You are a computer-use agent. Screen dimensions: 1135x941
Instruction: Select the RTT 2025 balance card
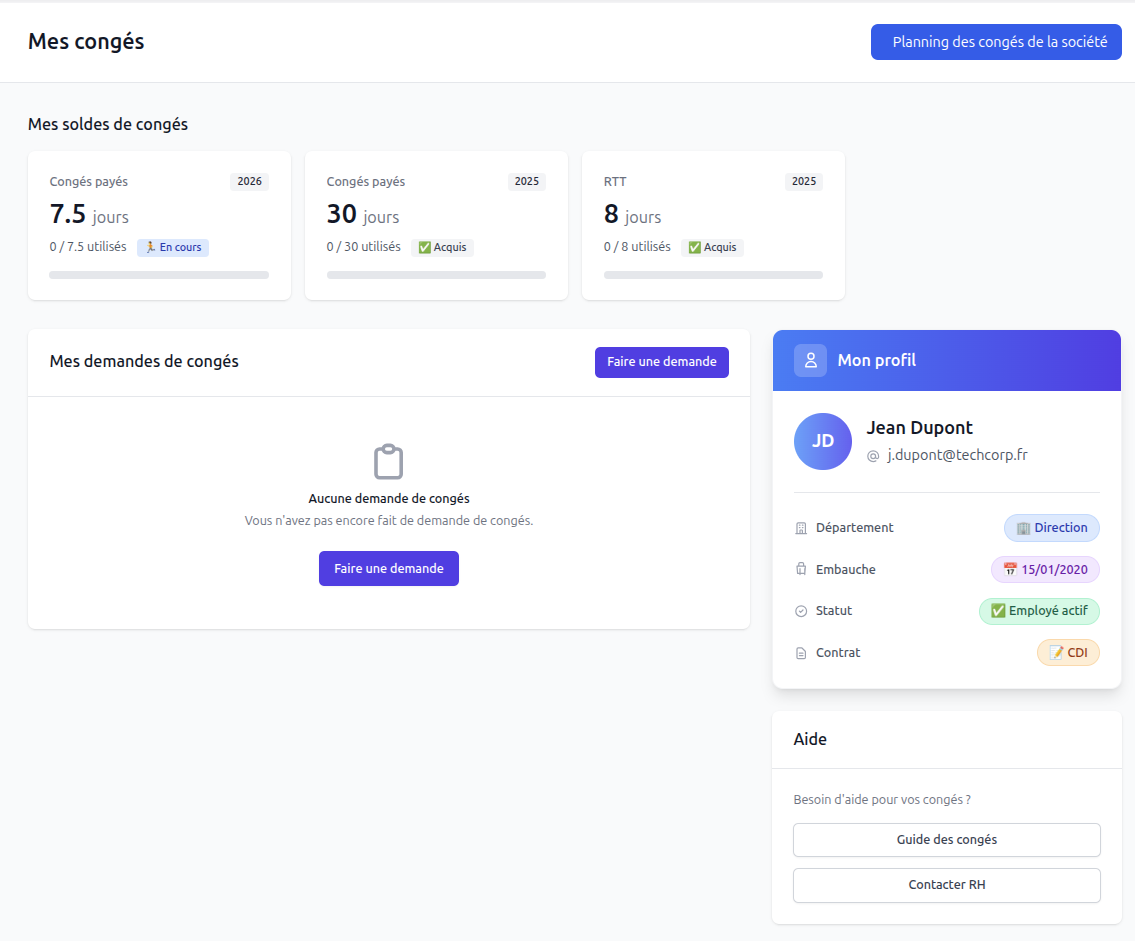point(713,225)
